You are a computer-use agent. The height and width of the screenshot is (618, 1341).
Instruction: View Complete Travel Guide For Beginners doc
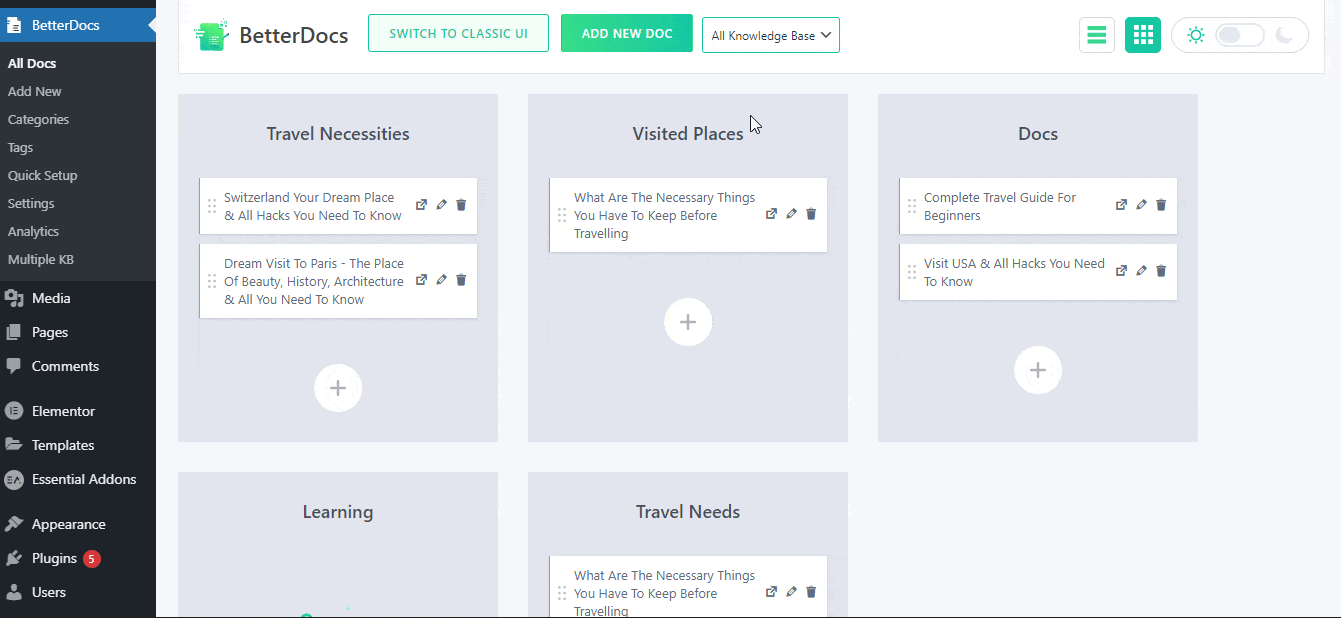[x=1121, y=205]
